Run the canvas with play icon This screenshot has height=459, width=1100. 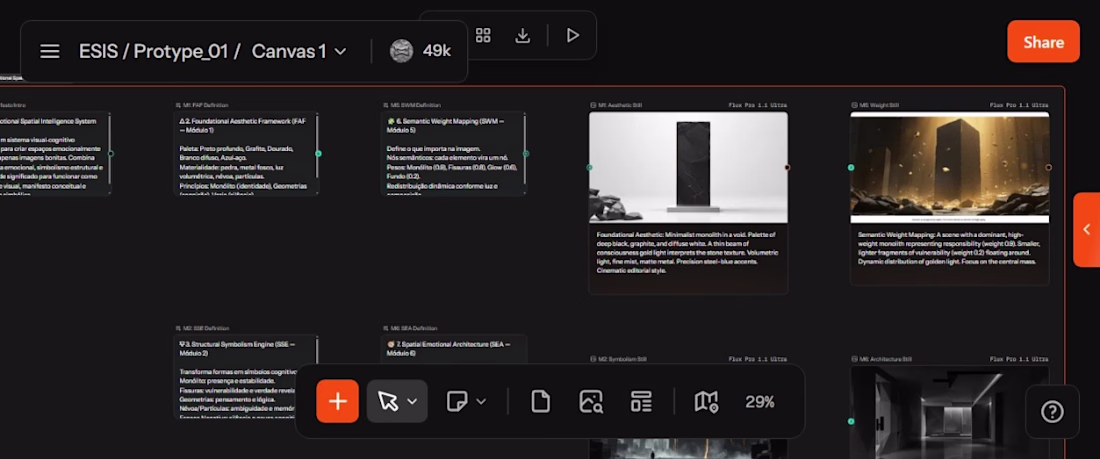573,35
